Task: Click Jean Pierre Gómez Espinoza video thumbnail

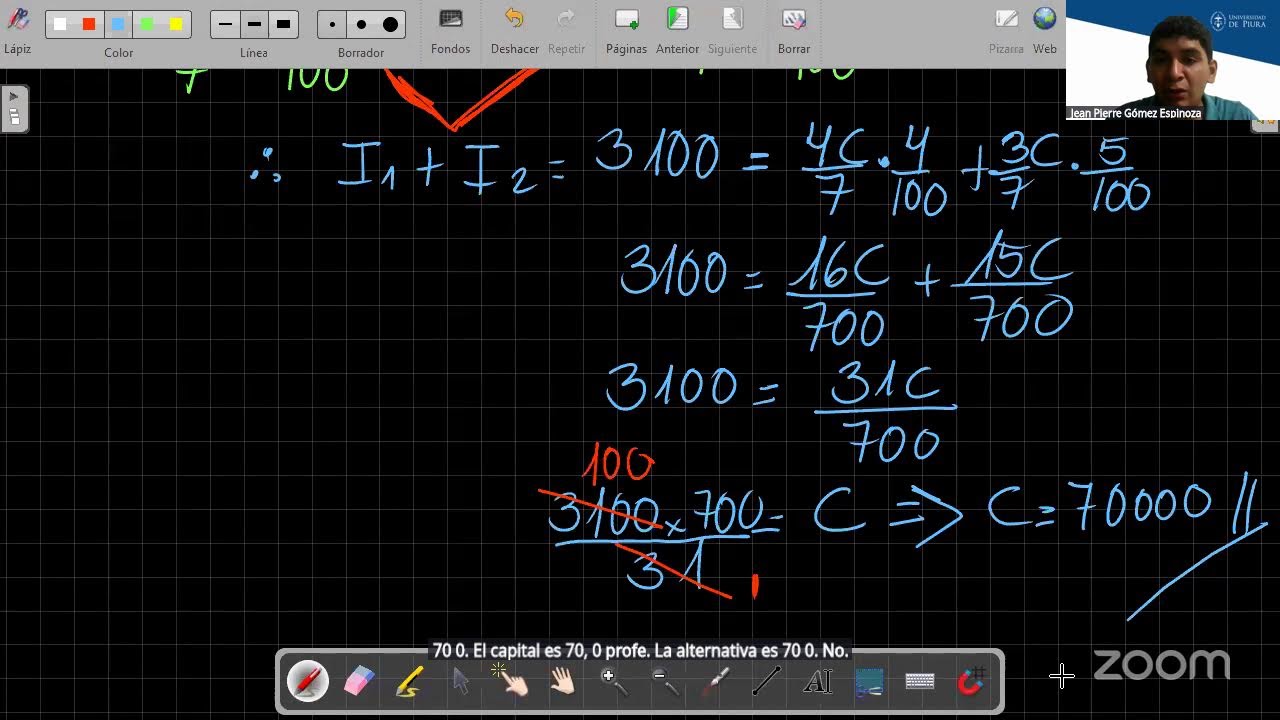Action: (x=1172, y=60)
